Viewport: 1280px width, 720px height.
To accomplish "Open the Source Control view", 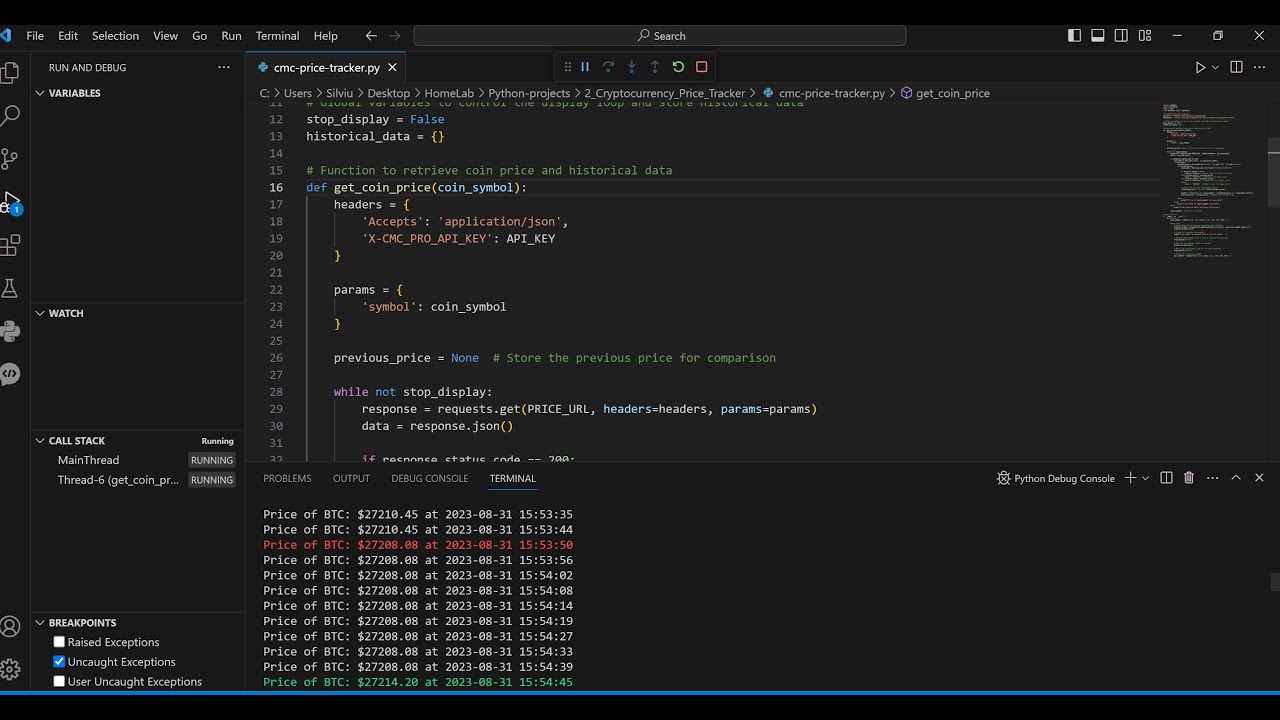I will coord(10,158).
